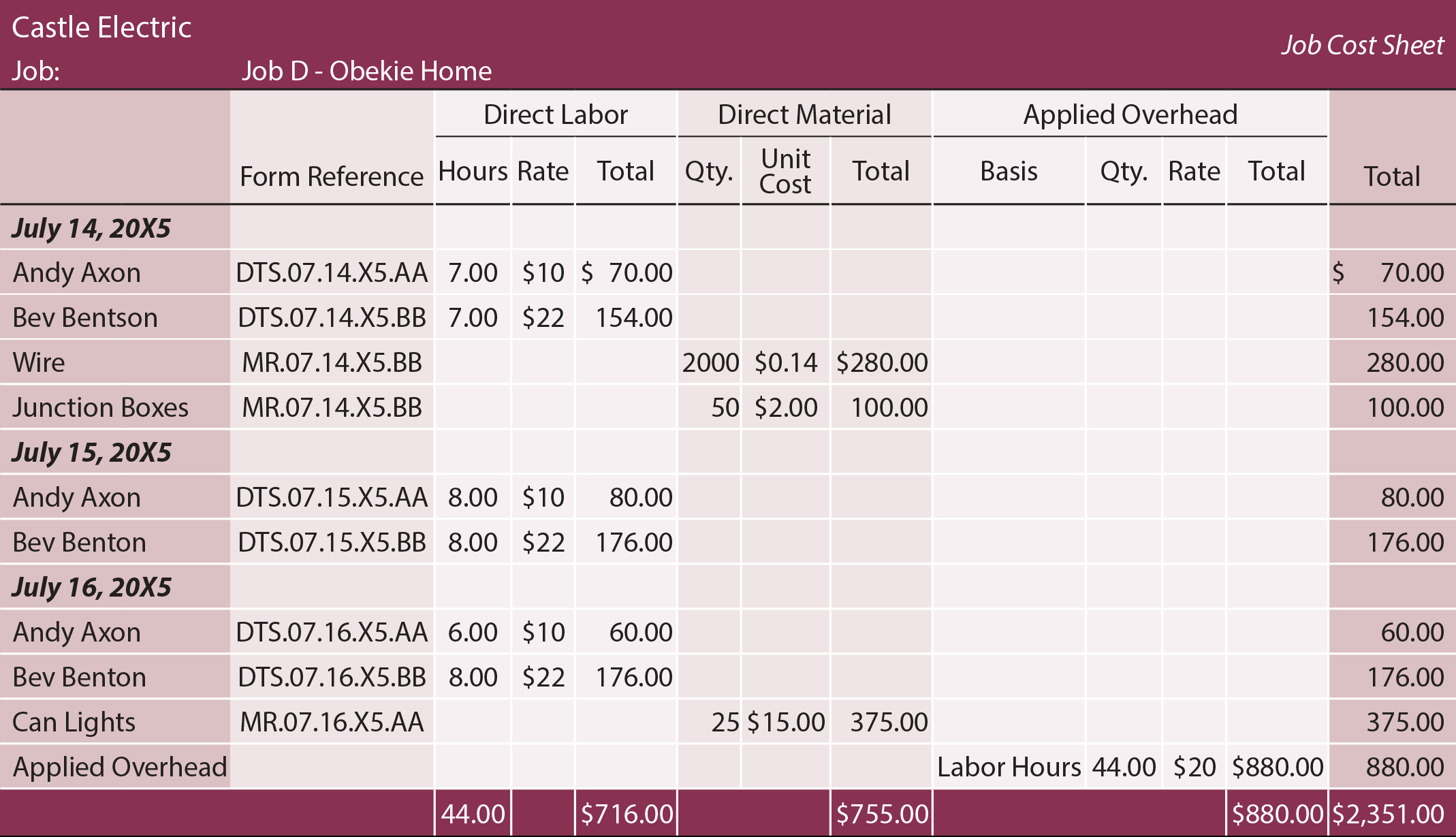This screenshot has height=837, width=1456.
Task: Click the DTS.07.15.X5.AA form reference
Action: [x=332, y=496]
